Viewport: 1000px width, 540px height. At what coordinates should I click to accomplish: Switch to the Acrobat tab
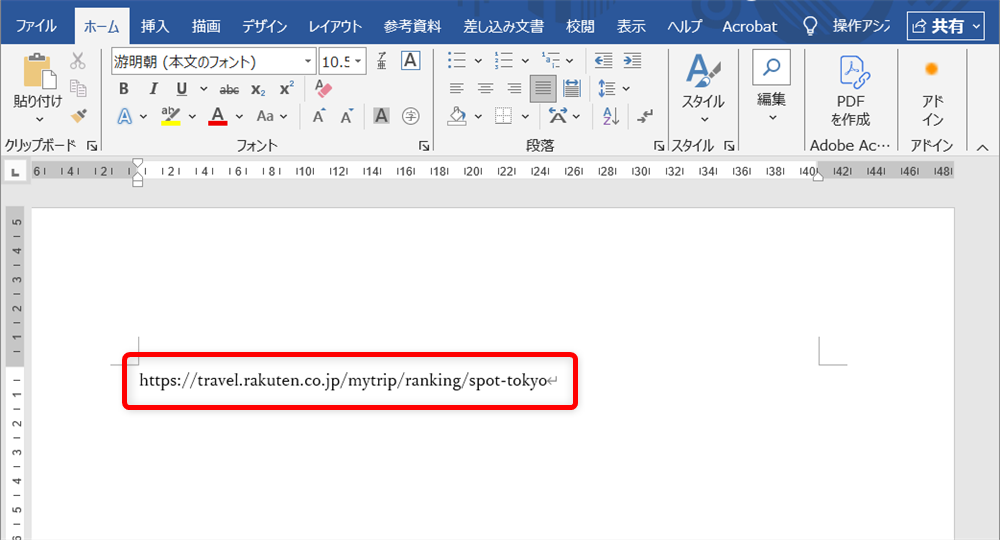tap(749, 26)
